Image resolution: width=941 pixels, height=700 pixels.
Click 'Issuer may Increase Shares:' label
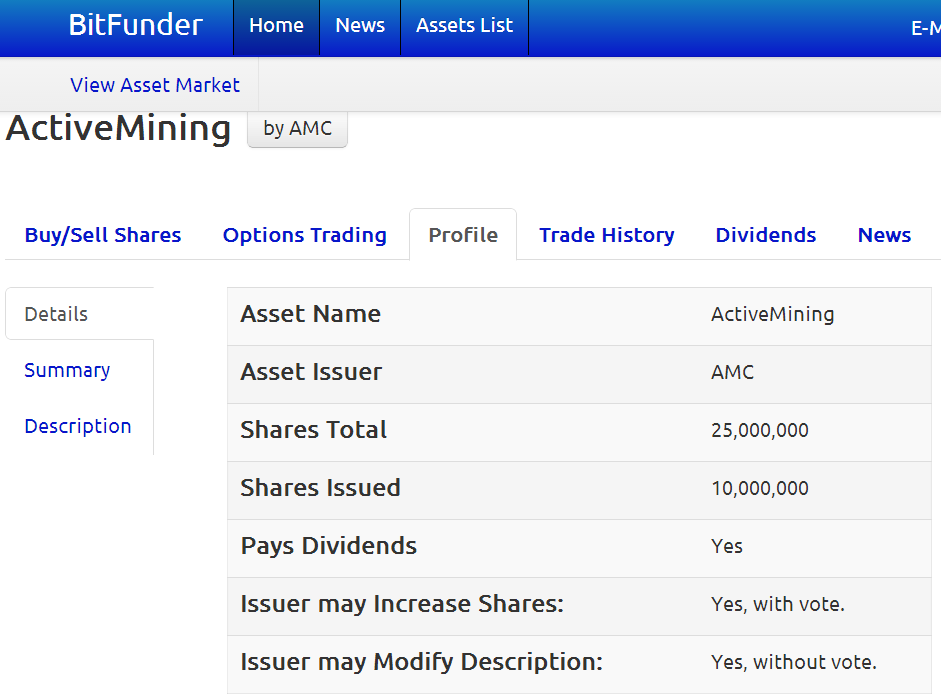[x=402, y=604]
